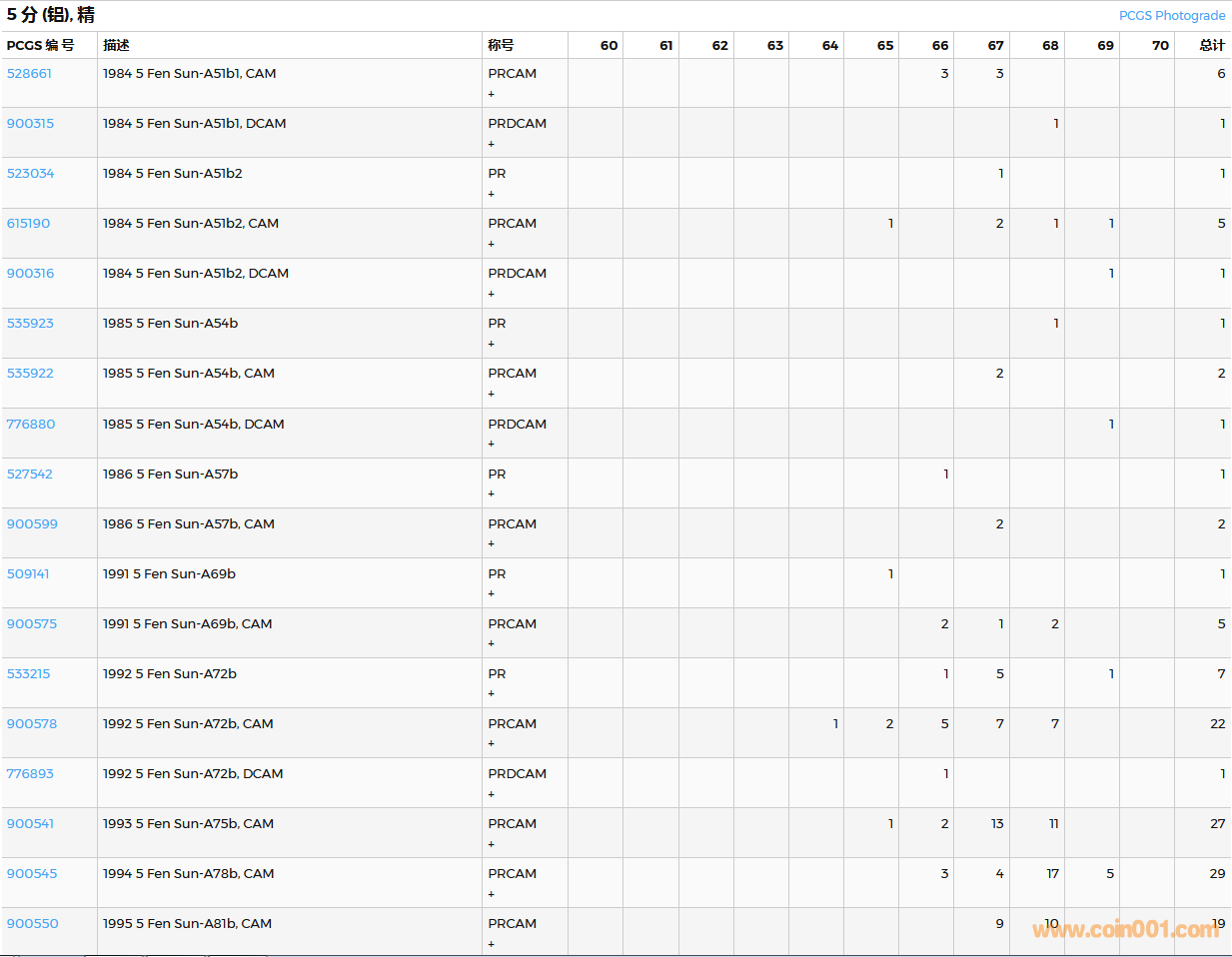This screenshot has height=957, width=1232.
Task: Expand plus under 1995 Sun-A81b CAM row
Action: pyautogui.click(x=492, y=945)
